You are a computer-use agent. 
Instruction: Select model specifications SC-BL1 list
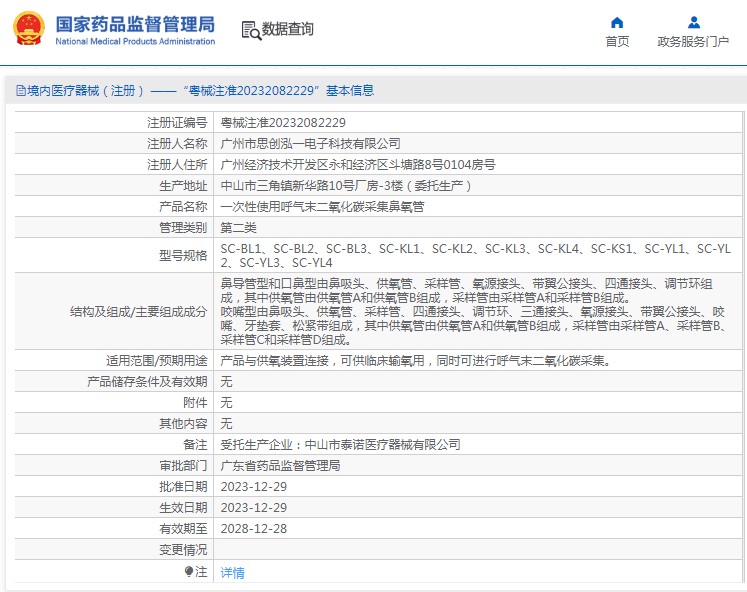point(475,256)
